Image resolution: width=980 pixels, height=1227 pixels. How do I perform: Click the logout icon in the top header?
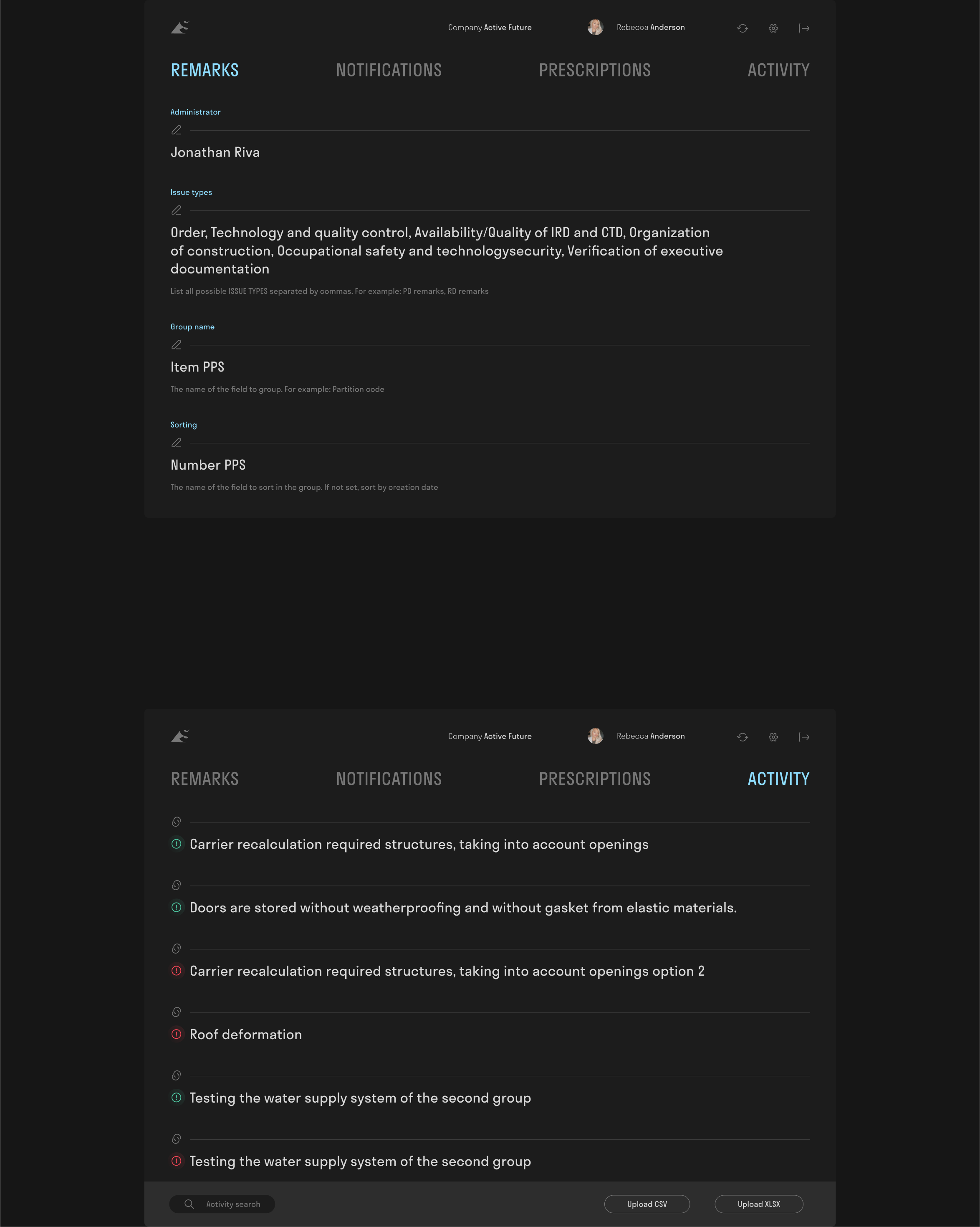click(803, 28)
